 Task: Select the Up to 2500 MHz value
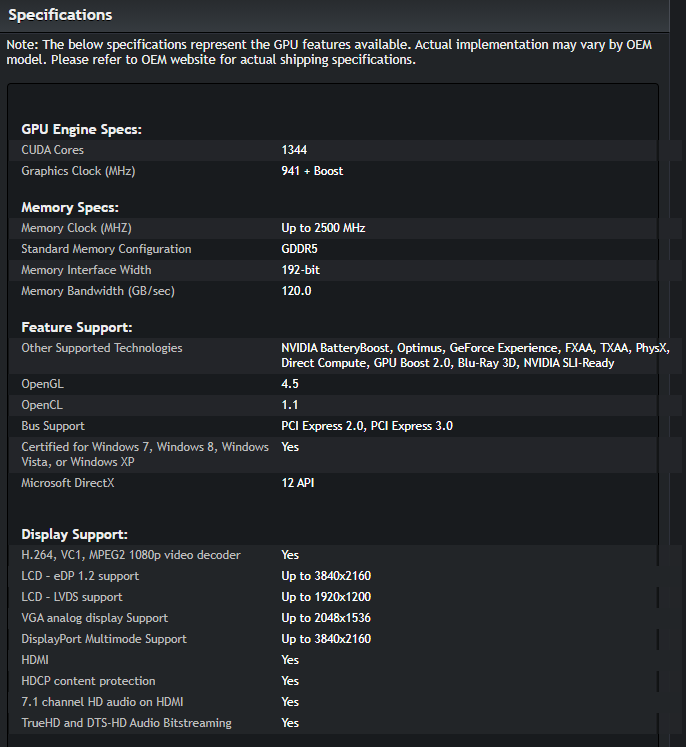click(x=323, y=228)
